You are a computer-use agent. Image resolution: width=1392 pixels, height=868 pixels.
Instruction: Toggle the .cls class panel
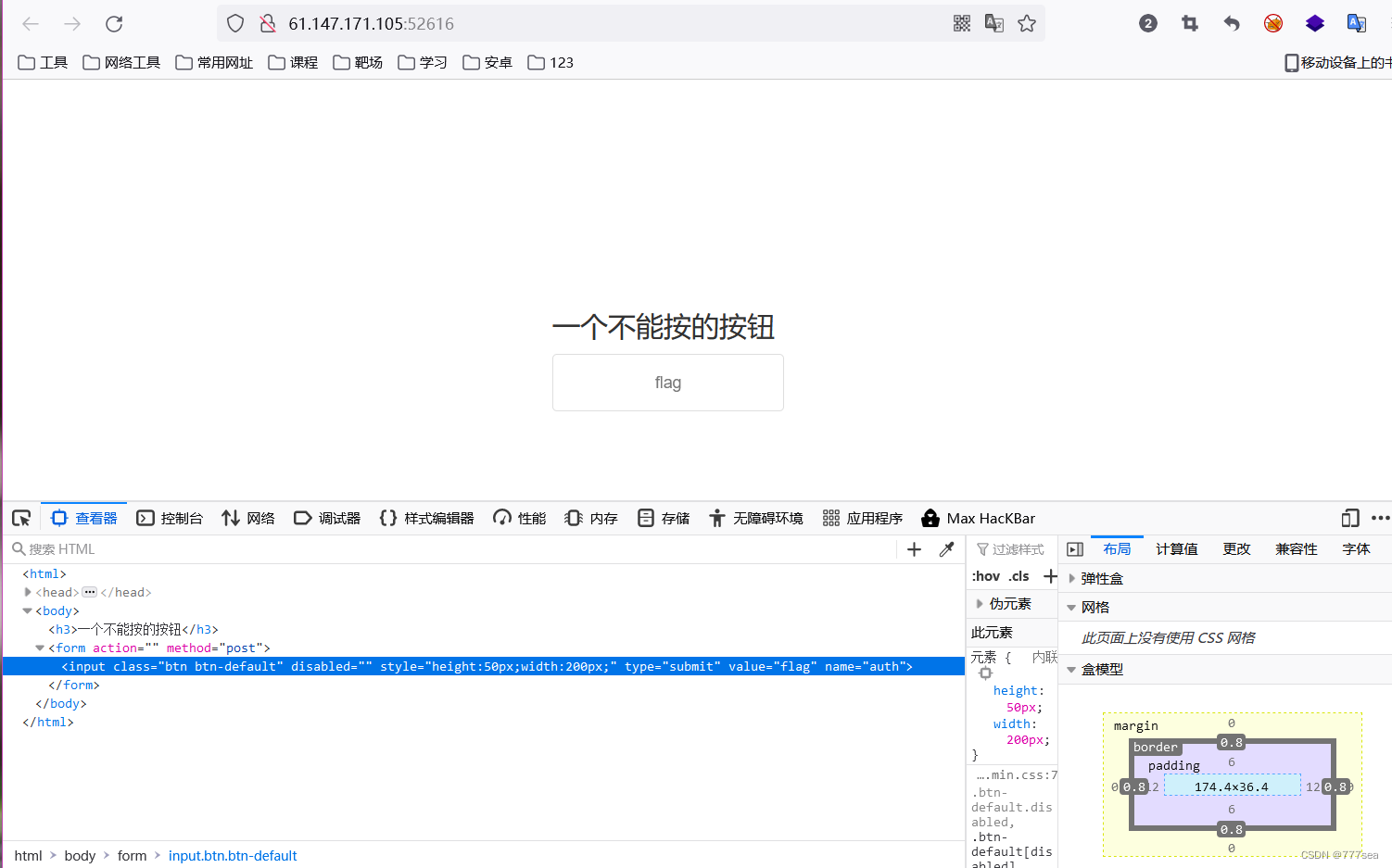point(1019,576)
